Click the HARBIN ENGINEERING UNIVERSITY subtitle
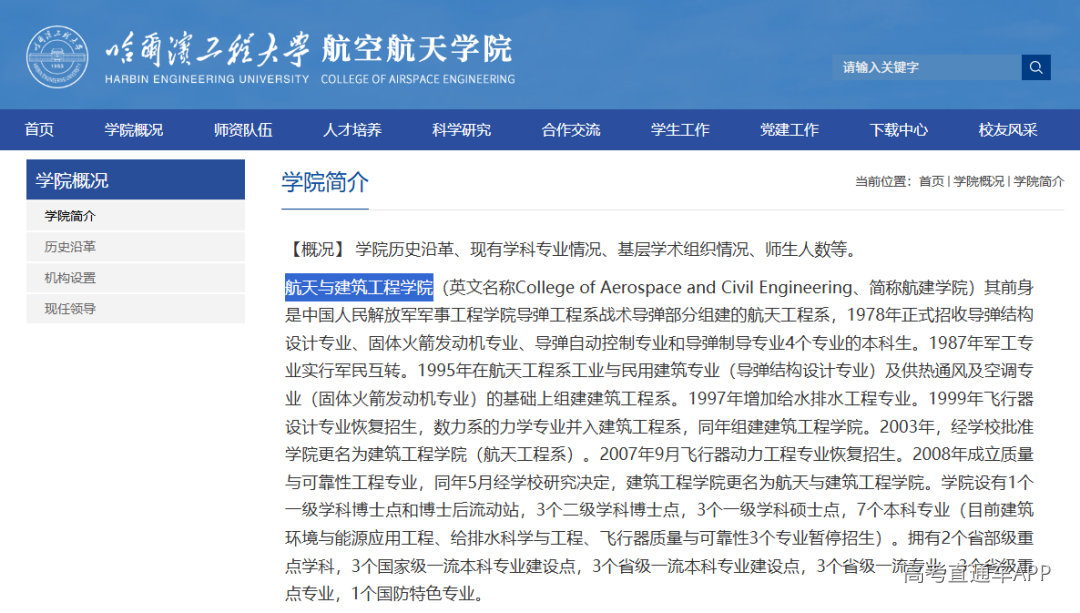The width and height of the screenshot is (1080, 613). (x=207, y=79)
